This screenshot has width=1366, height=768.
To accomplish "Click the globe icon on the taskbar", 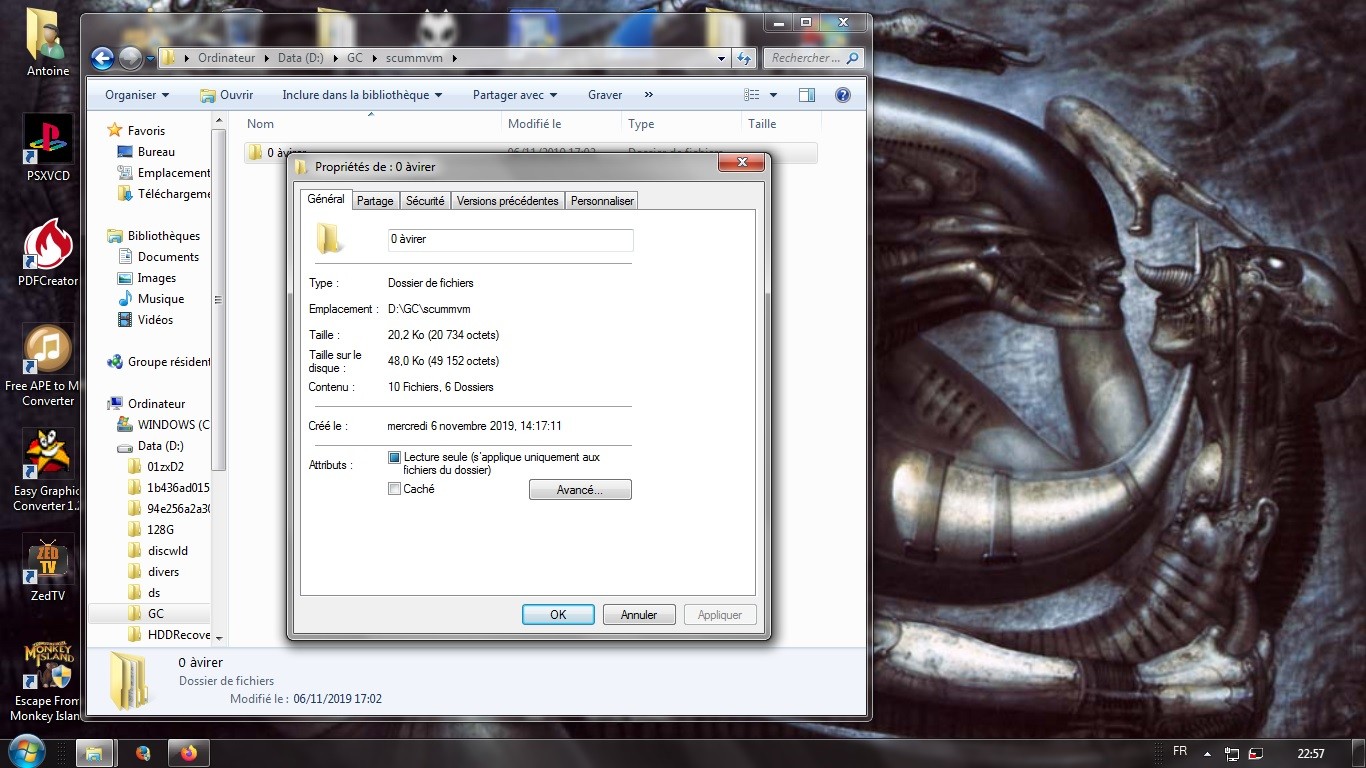I will click(x=143, y=753).
